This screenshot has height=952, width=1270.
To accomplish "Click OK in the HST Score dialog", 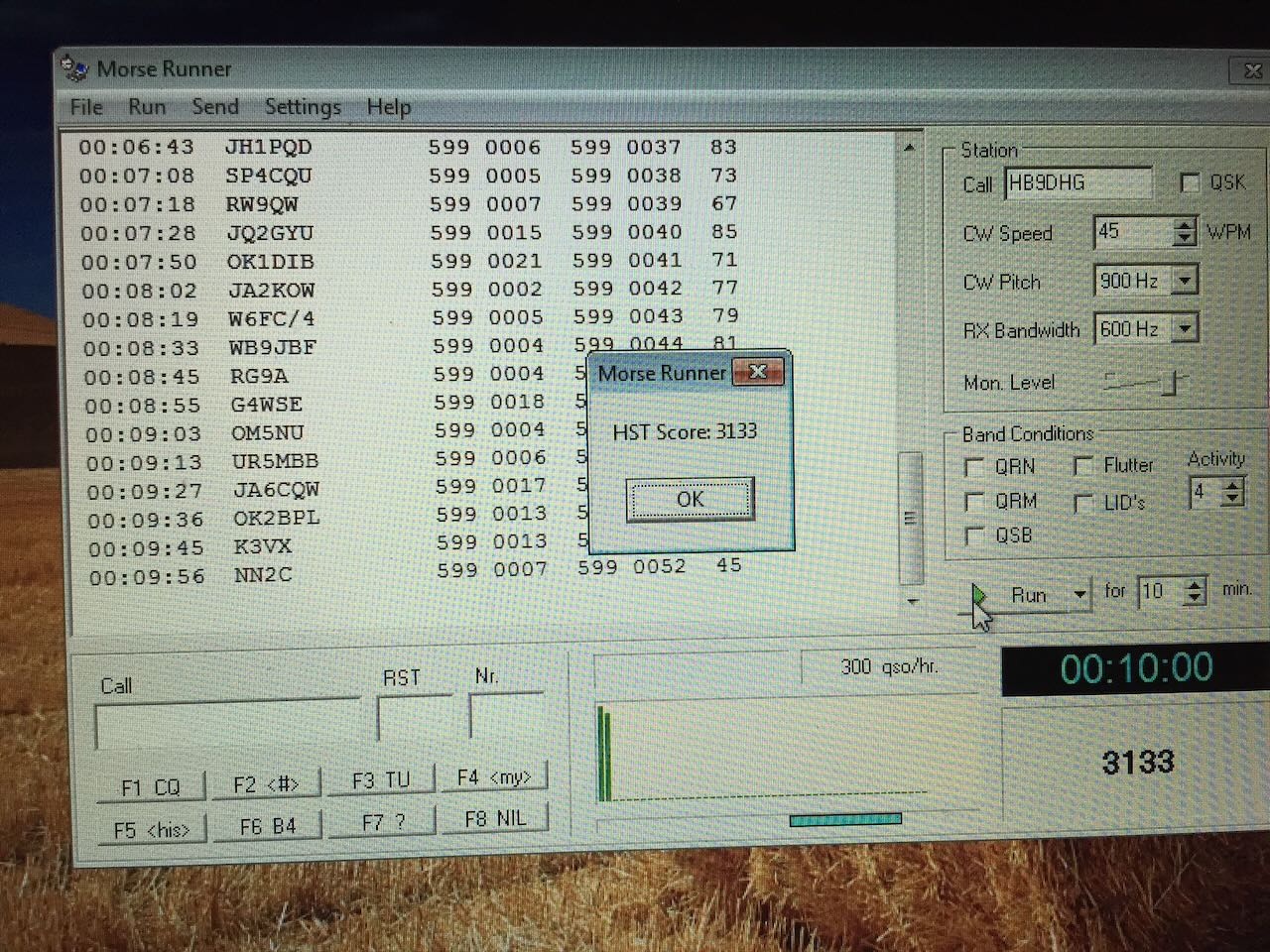I will [690, 499].
